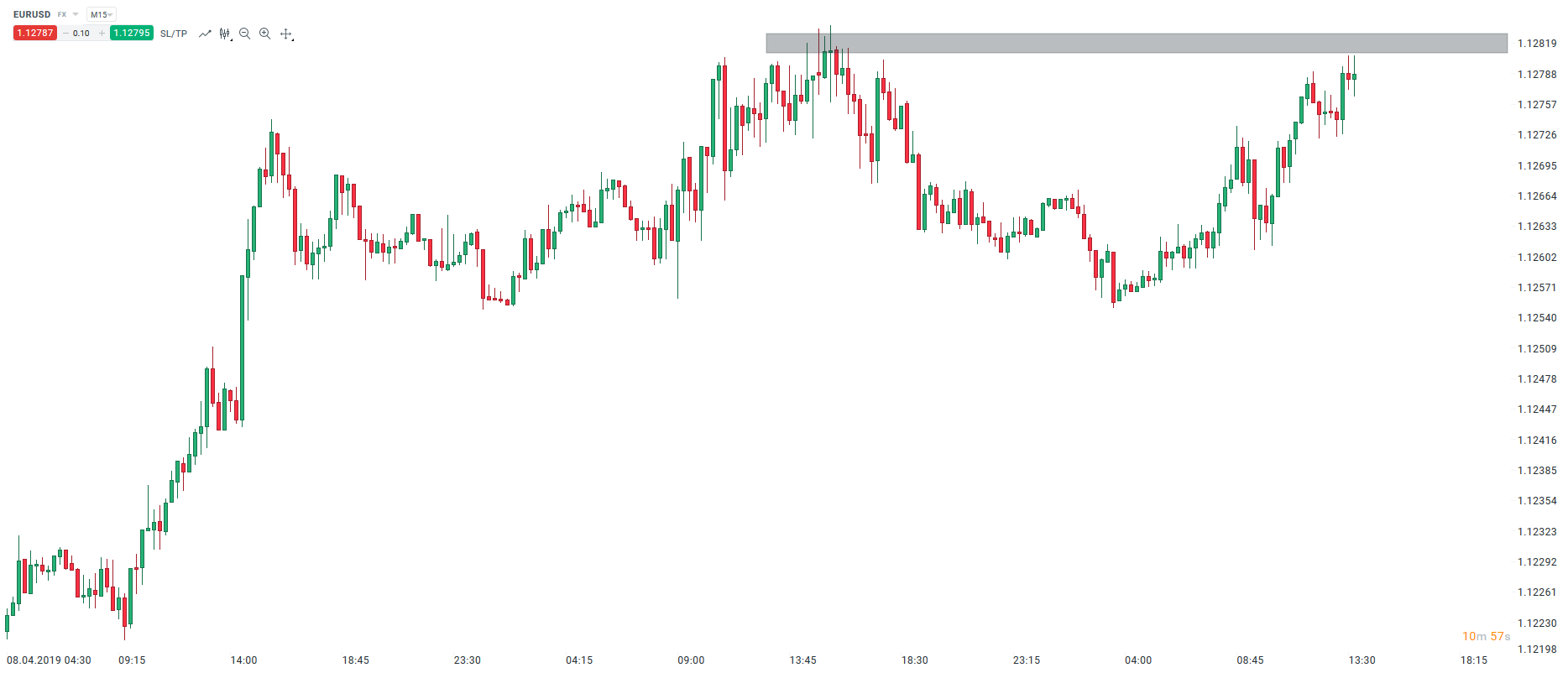Click the EURUSD symbol name

pos(32,14)
